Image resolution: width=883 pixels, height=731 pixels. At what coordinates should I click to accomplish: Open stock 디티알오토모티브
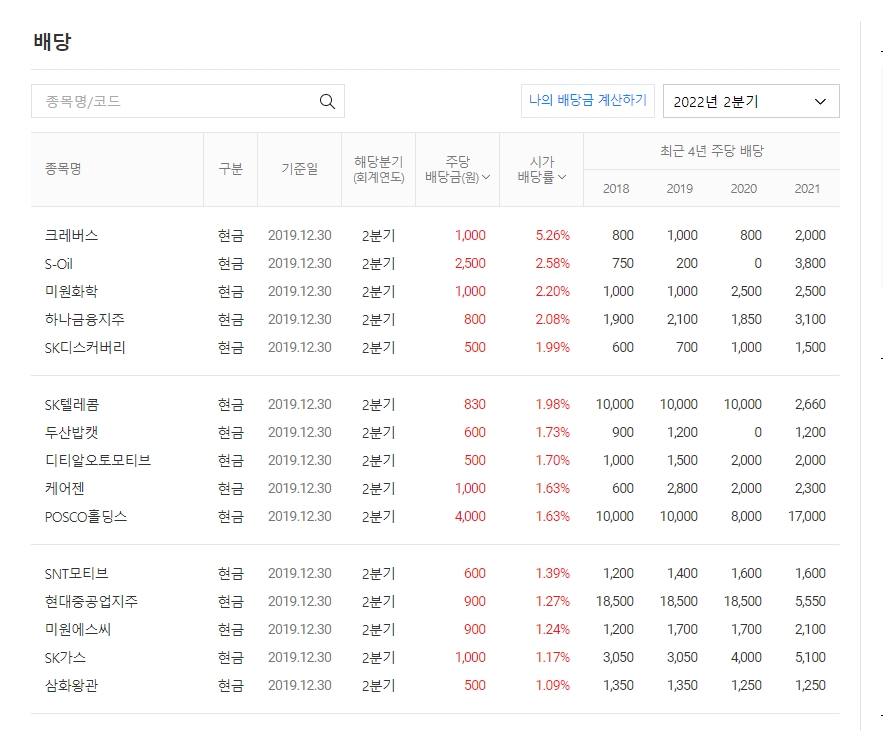click(98, 461)
